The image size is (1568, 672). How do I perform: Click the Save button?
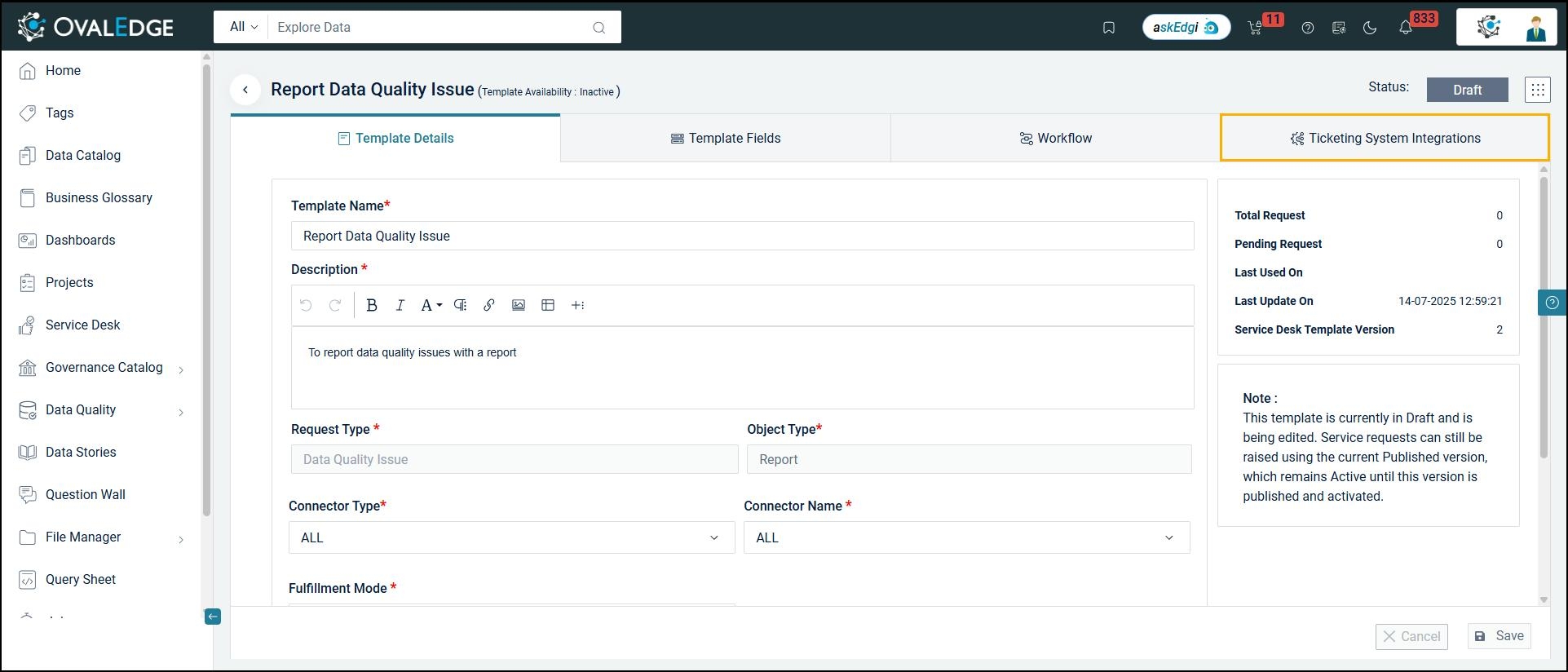click(x=1499, y=636)
